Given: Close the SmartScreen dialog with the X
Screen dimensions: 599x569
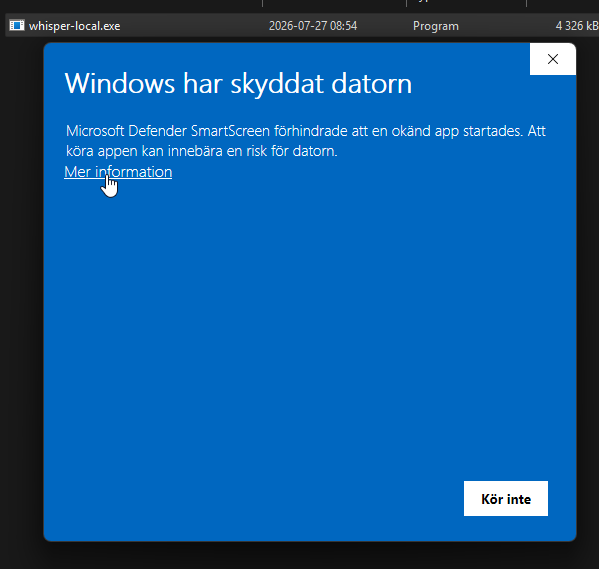Looking at the screenshot, I should 553,59.
